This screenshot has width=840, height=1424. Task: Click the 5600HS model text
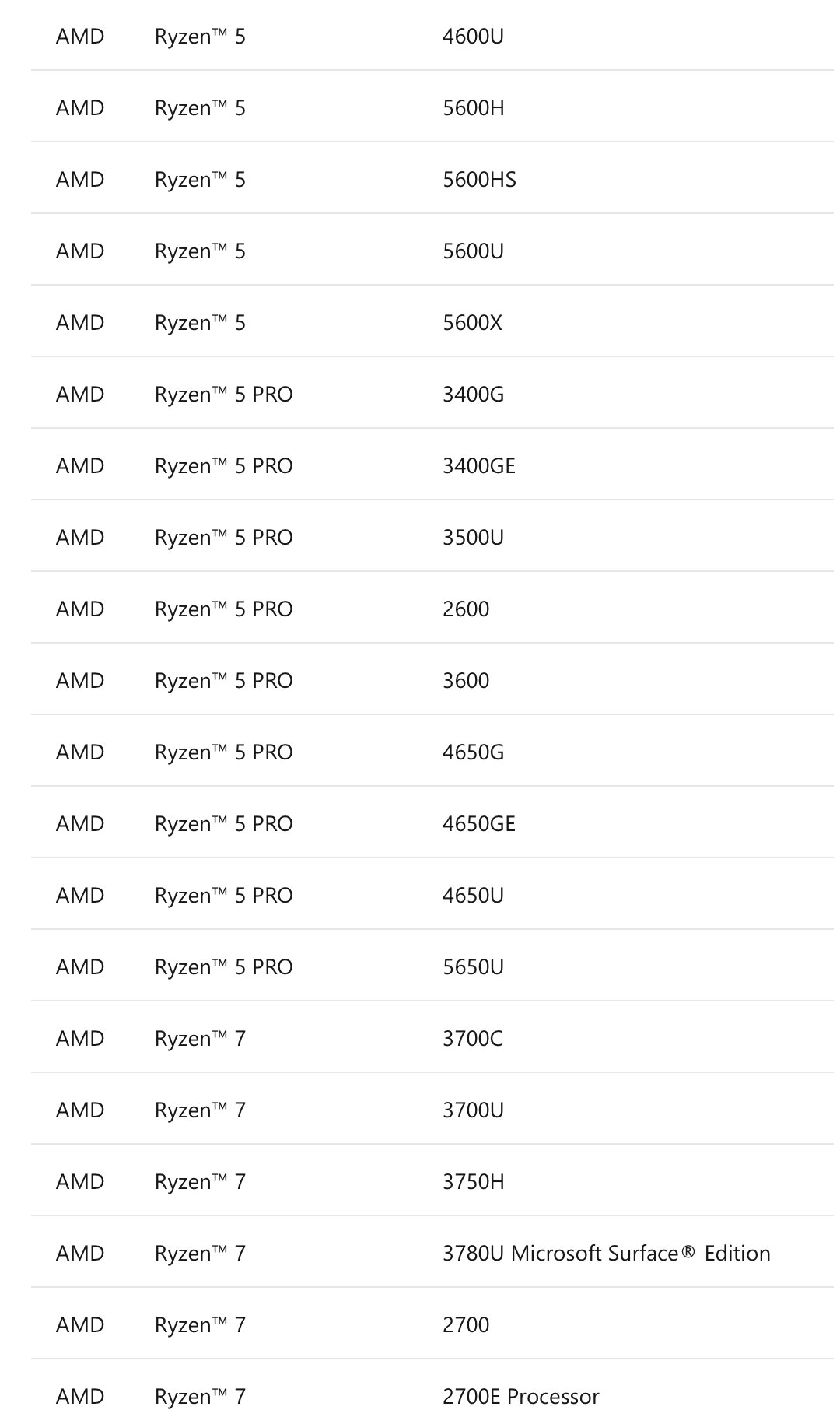coord(479,180)
